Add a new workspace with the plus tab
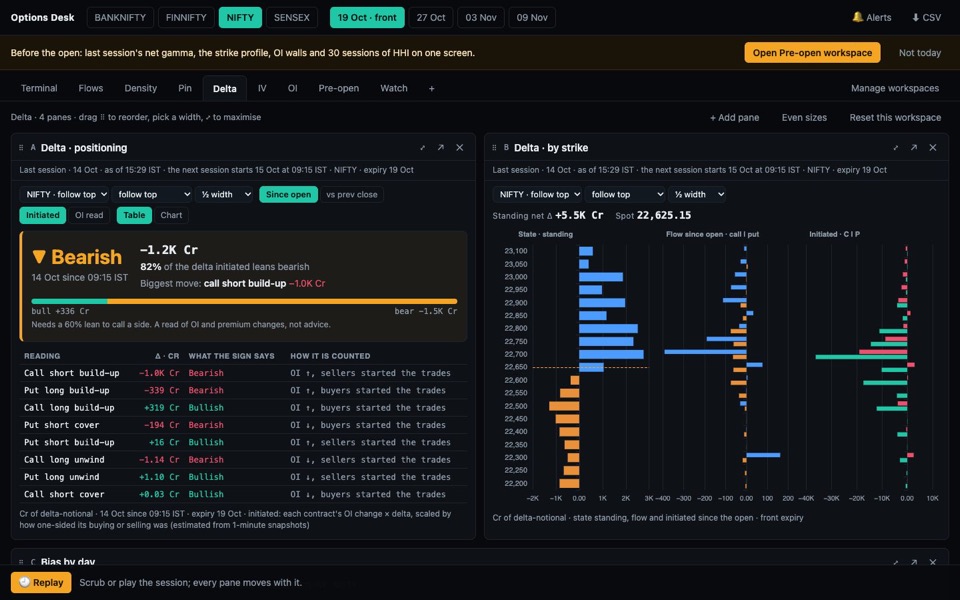This screenshot has height=600, width=960. click(432, 89)
